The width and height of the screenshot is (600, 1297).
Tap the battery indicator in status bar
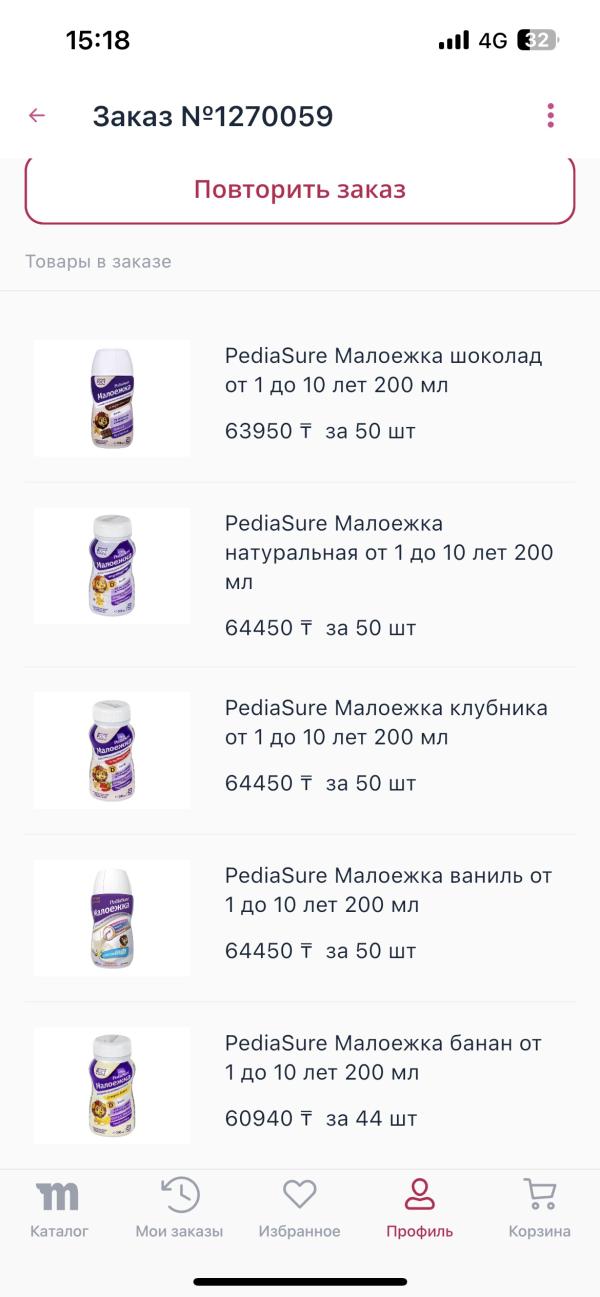[538, 41]
